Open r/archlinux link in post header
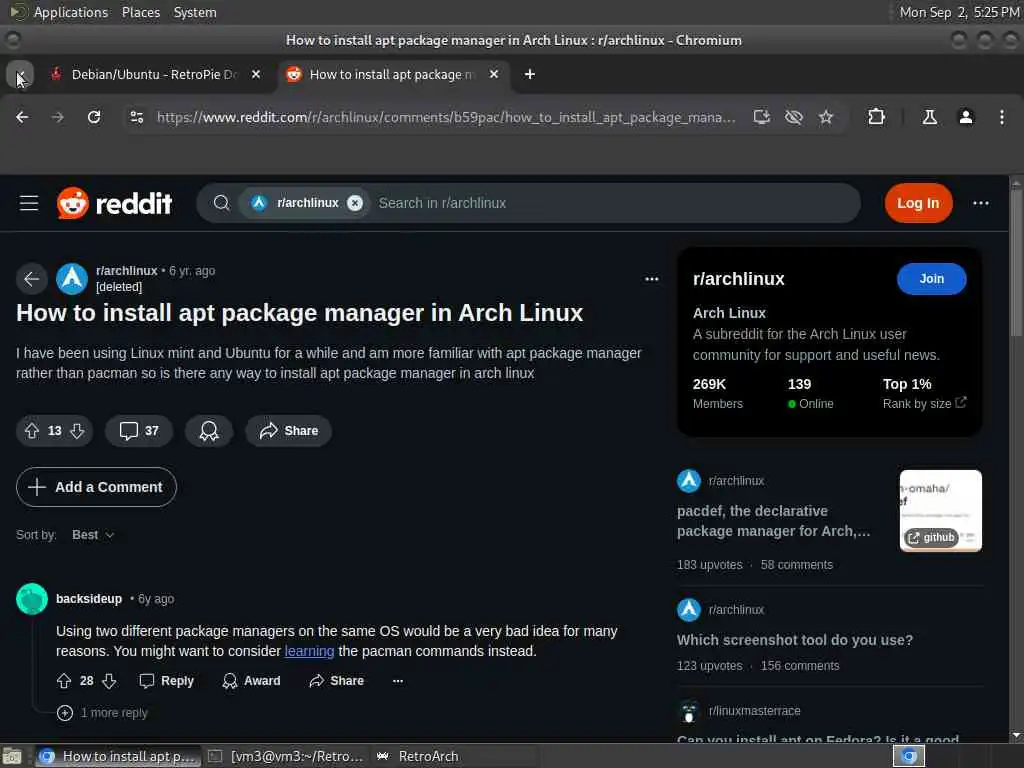Image resolution: width=1024 pixels, height=768 pixels. coord(127,270)
